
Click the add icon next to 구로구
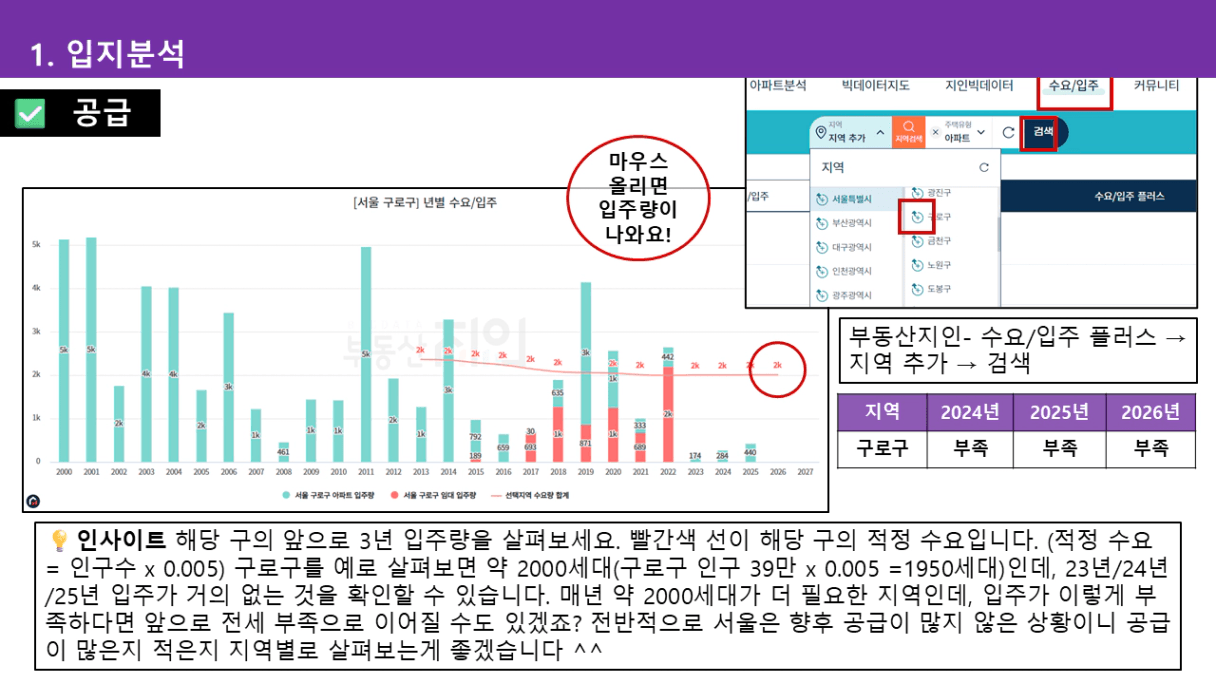(917, 216)
